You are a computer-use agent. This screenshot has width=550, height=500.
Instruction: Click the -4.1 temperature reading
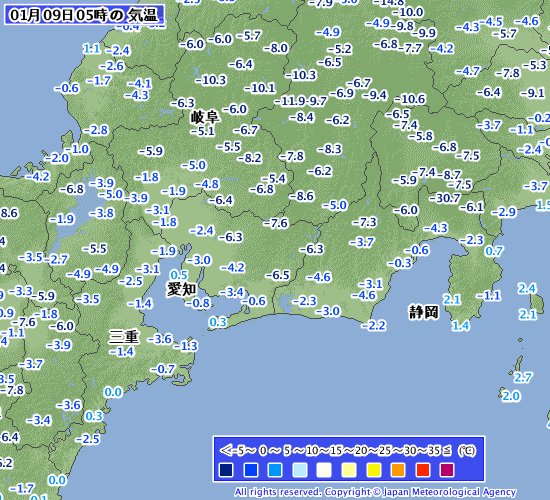[x=139, y=84]
